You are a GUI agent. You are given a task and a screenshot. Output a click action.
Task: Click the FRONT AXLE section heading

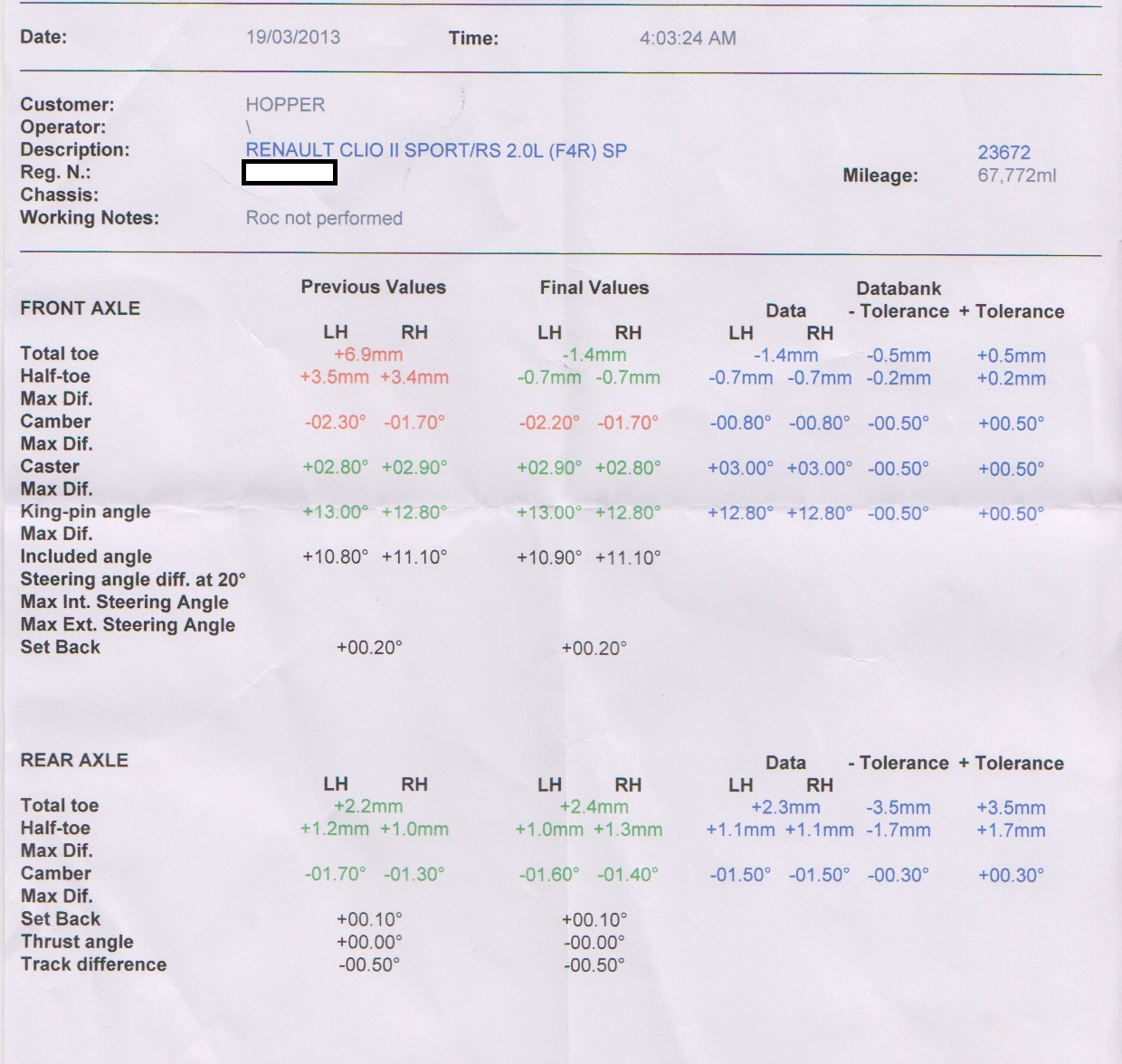pos(80,309)
